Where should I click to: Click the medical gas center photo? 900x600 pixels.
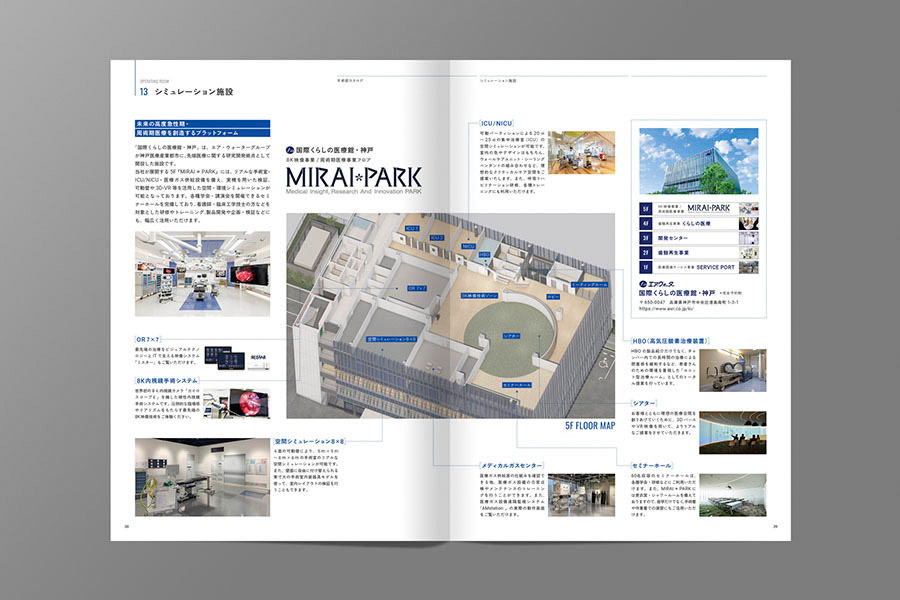click(581, 495)
